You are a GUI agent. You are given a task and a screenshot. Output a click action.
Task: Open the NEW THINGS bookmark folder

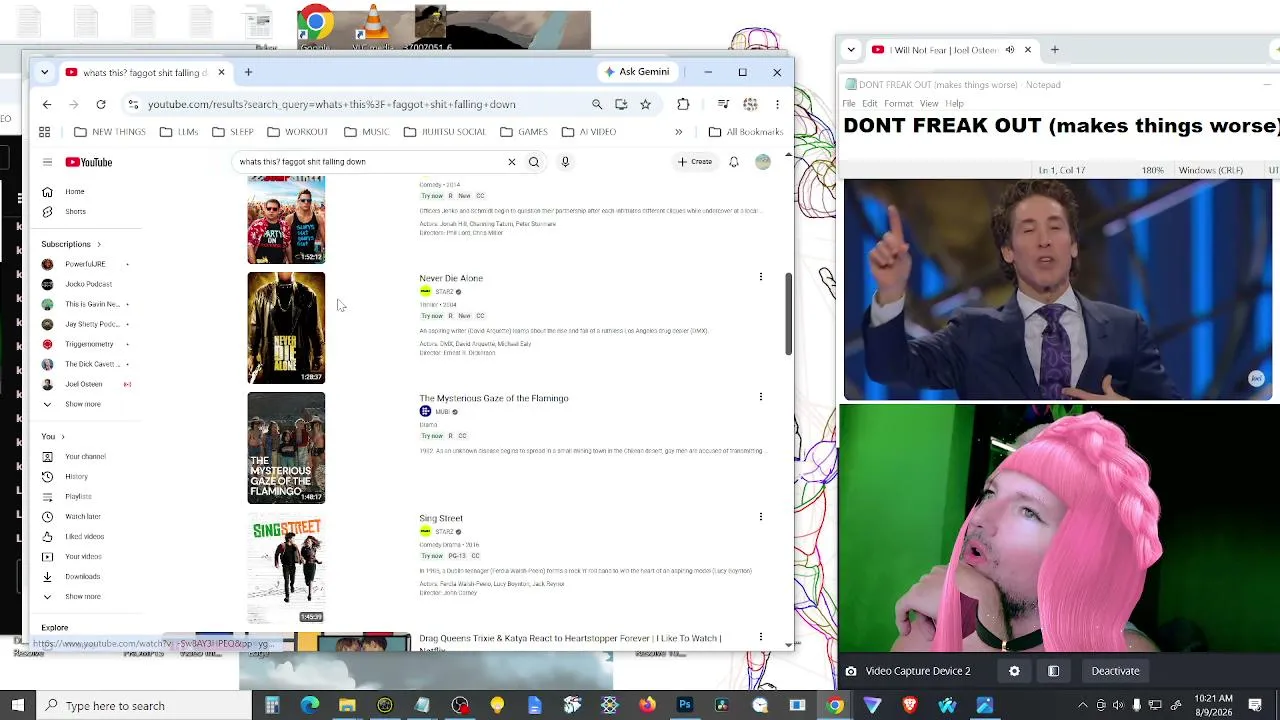click(109, 132)
